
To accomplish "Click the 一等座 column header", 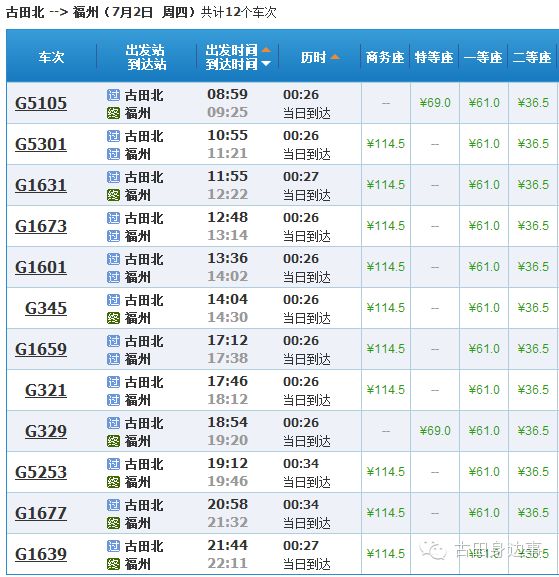I will click(x=483, y=57).
